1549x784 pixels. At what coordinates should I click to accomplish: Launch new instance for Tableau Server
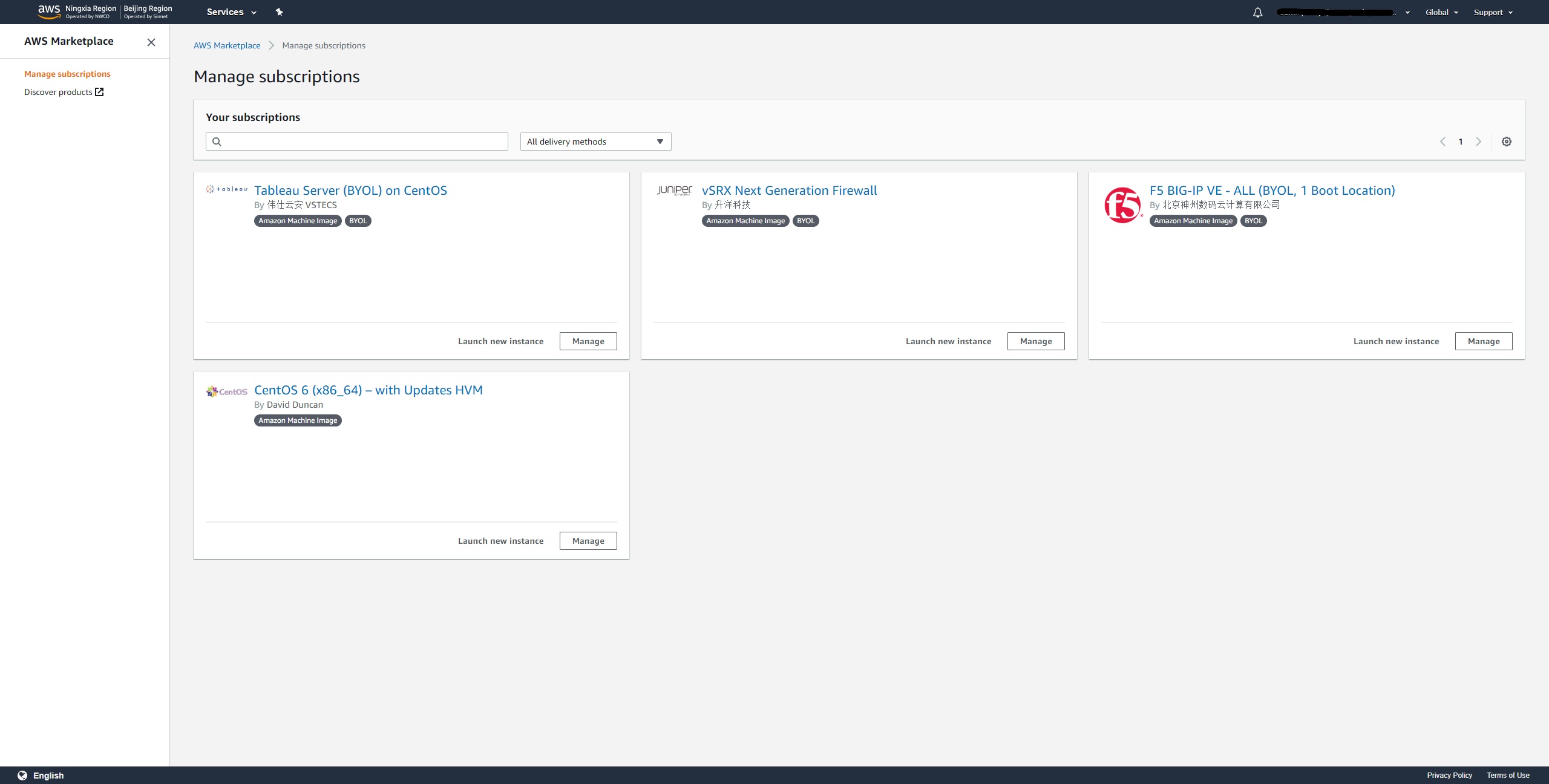tap(501, 341)
